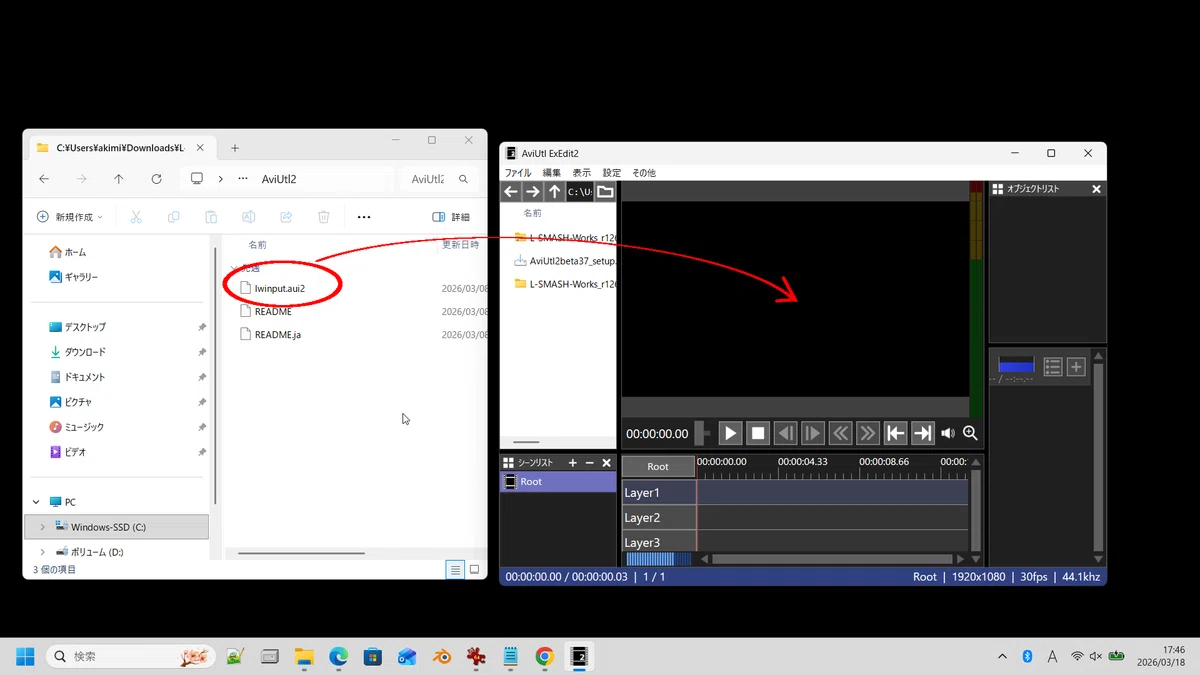
Task: Step forward one frame in AviUtl
Action: (x=813, y=433)
